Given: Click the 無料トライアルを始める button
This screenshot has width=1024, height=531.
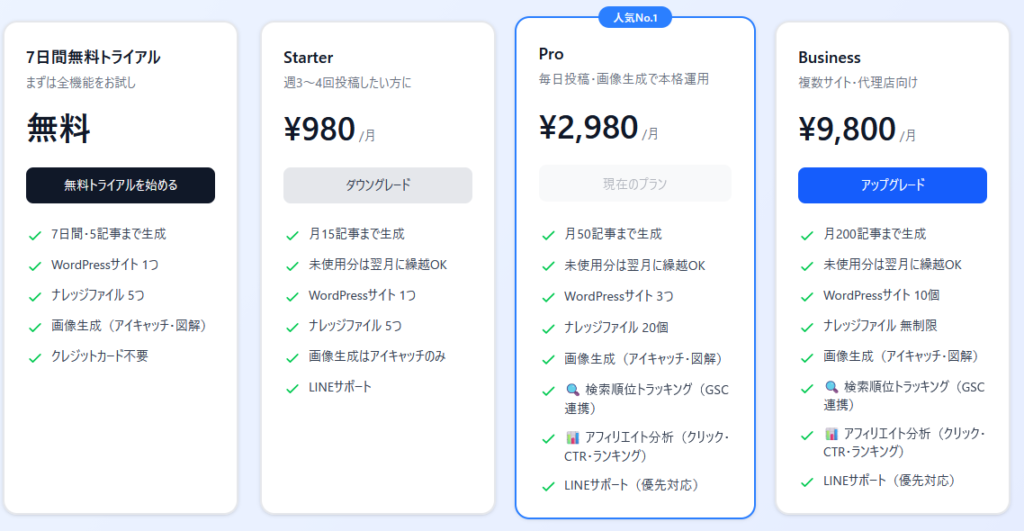Looking at the screenshot, I should tap(120, 185).
